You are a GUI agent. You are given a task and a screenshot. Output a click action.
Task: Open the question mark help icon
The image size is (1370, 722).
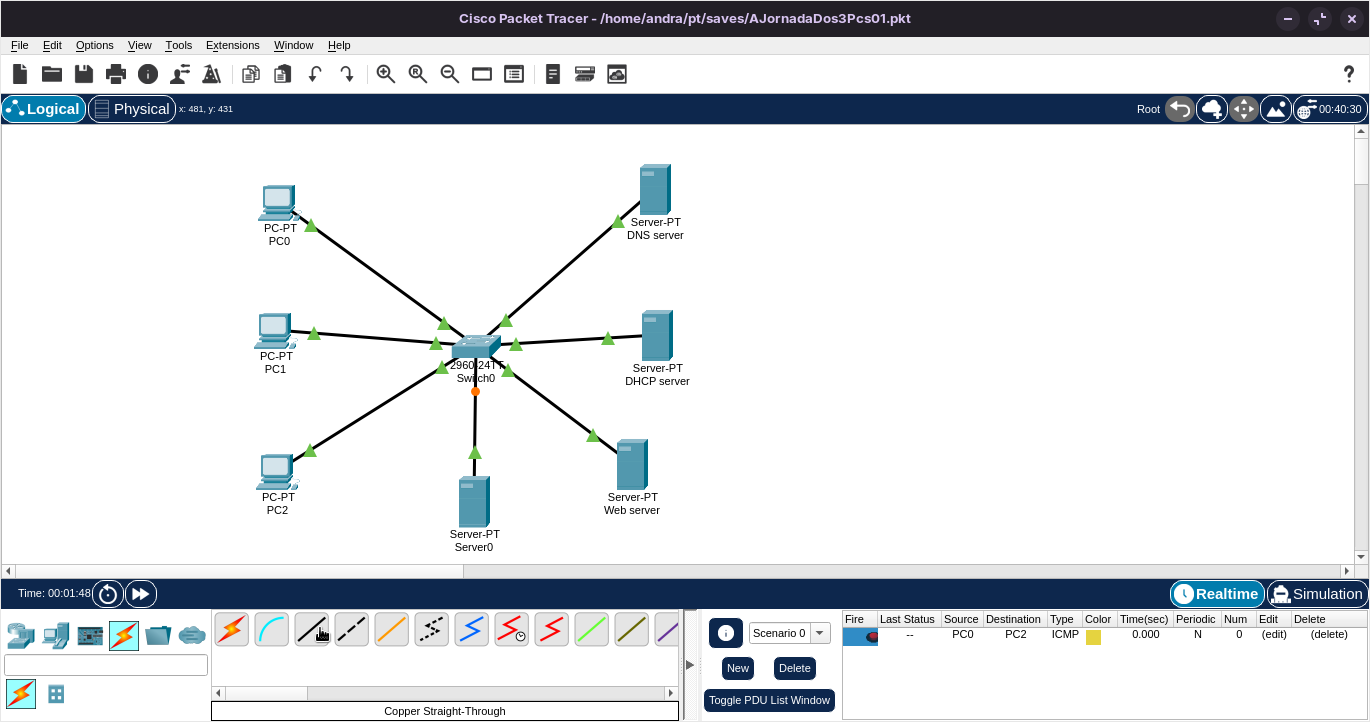click(x=1349, y=74)
